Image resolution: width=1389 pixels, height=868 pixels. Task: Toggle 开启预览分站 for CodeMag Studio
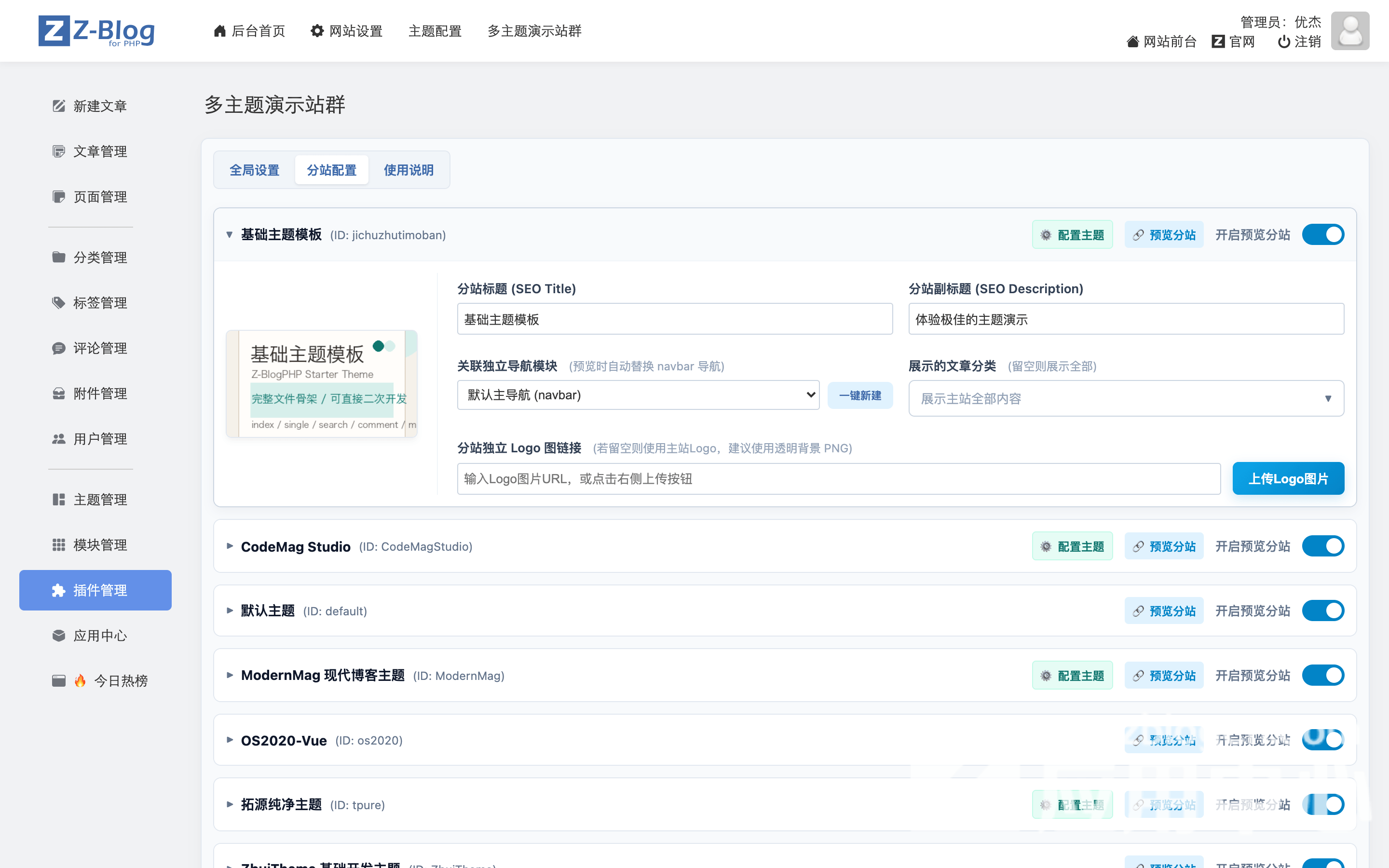tap(1323, 546)
